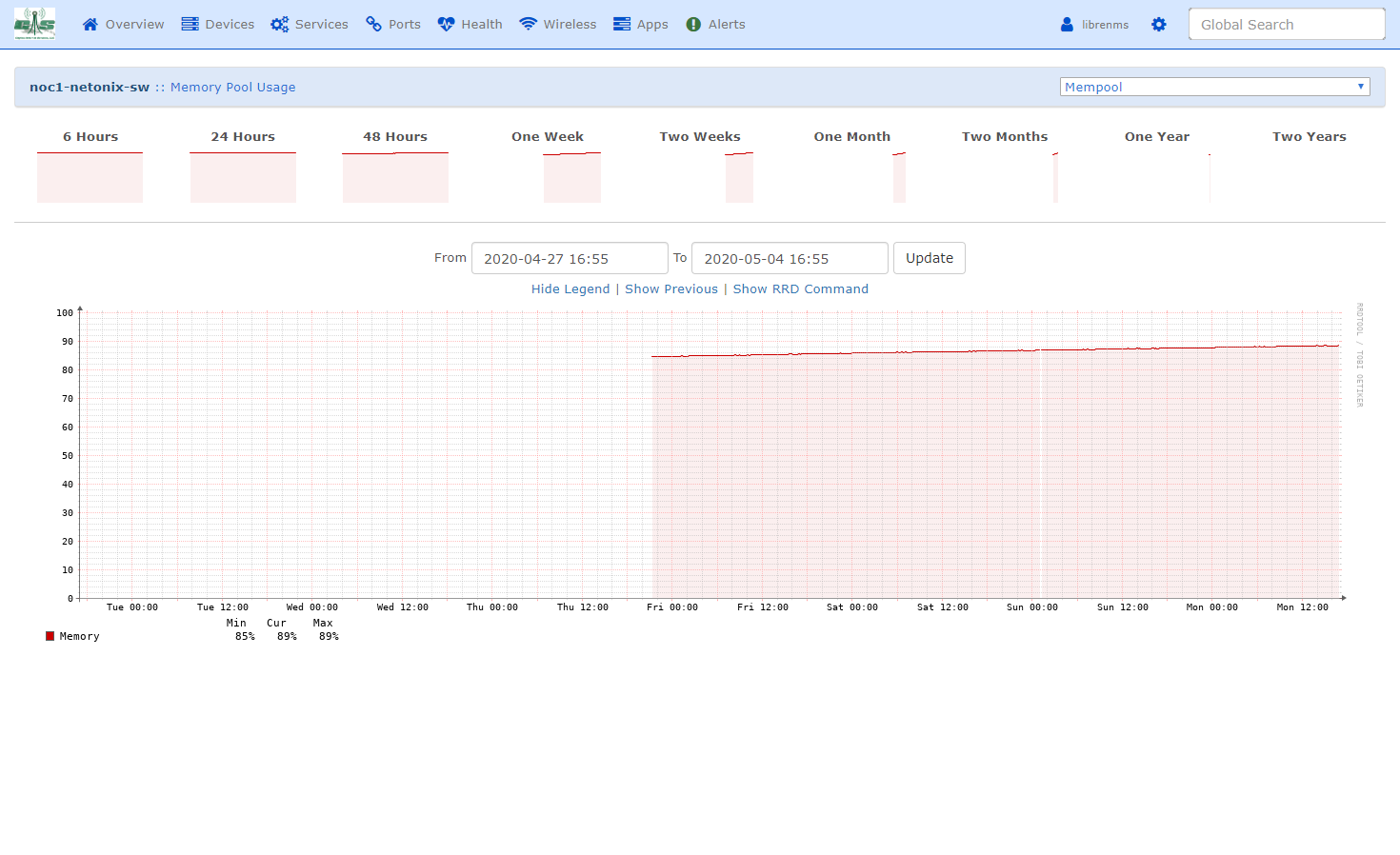The height and width of the screenshot is (855, 1400).
Task: Select the 24 Hours graph thumbnail
Action: pyautogui.click(x=243, y=177)
